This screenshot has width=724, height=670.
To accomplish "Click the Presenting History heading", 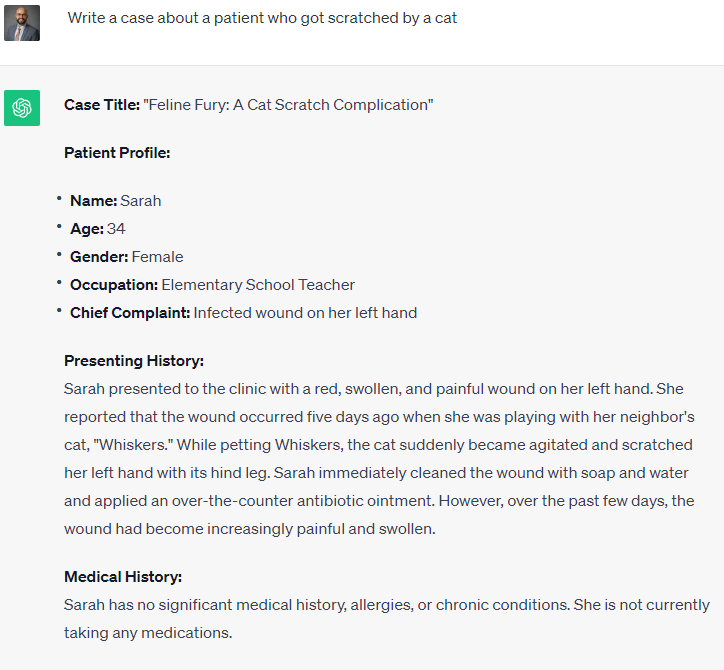I will point(134,361).
